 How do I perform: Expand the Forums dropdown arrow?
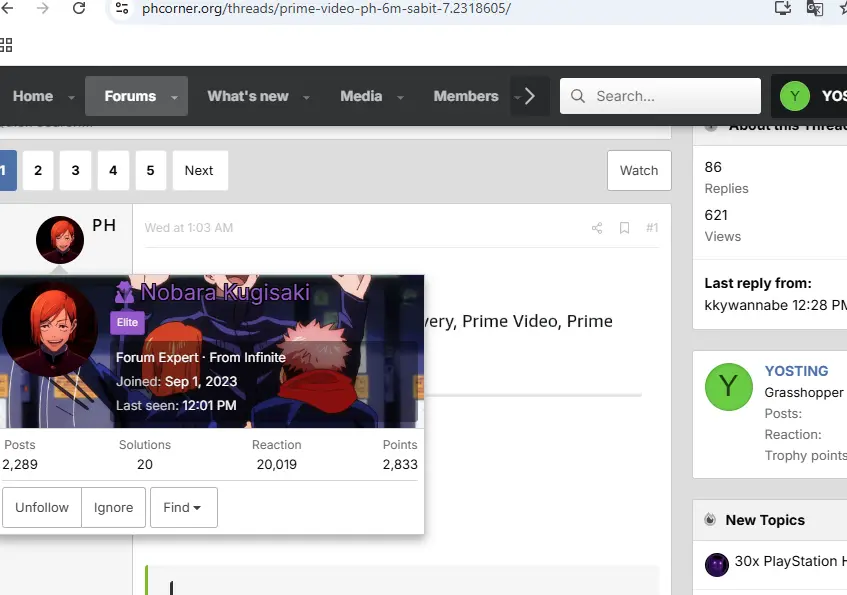pos(174,98)
